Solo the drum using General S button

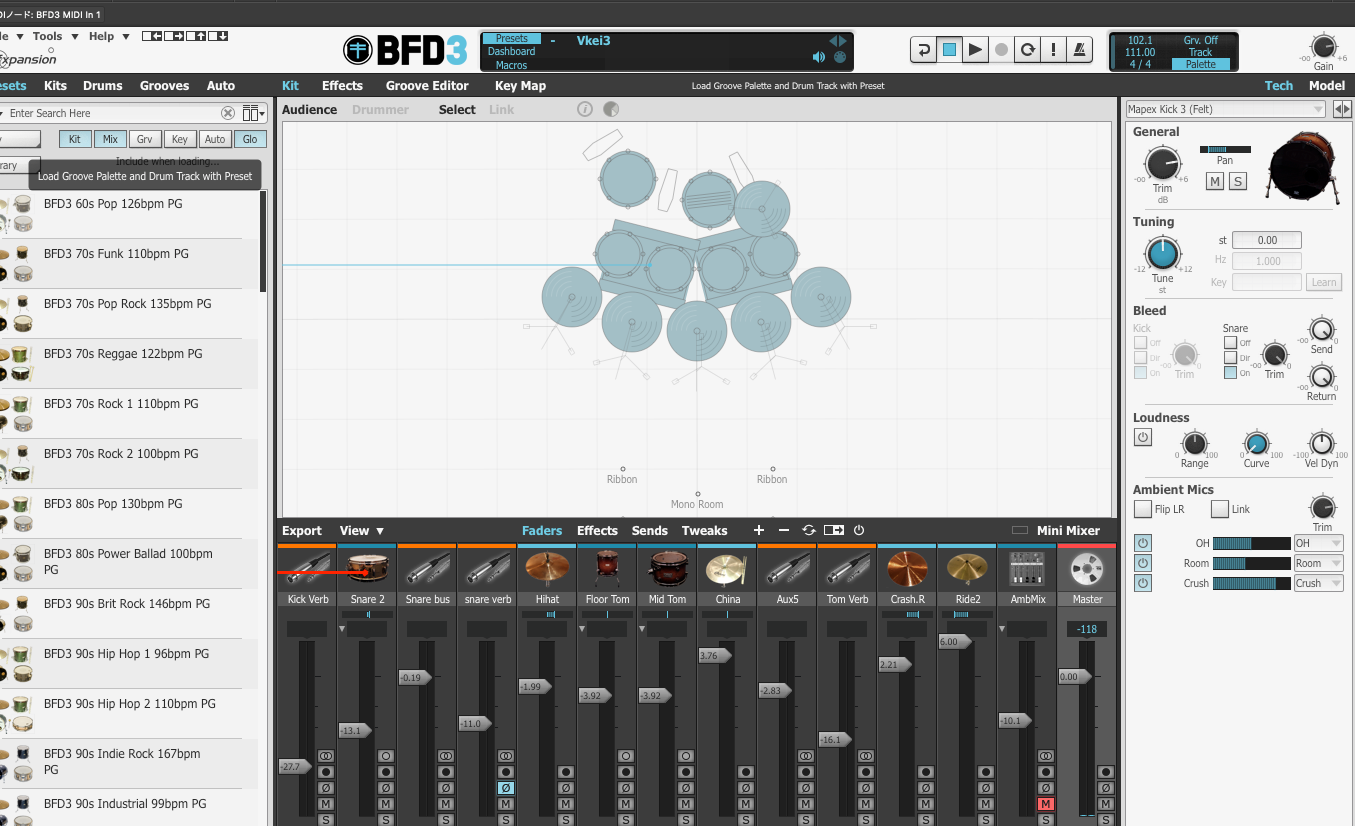1238,181
